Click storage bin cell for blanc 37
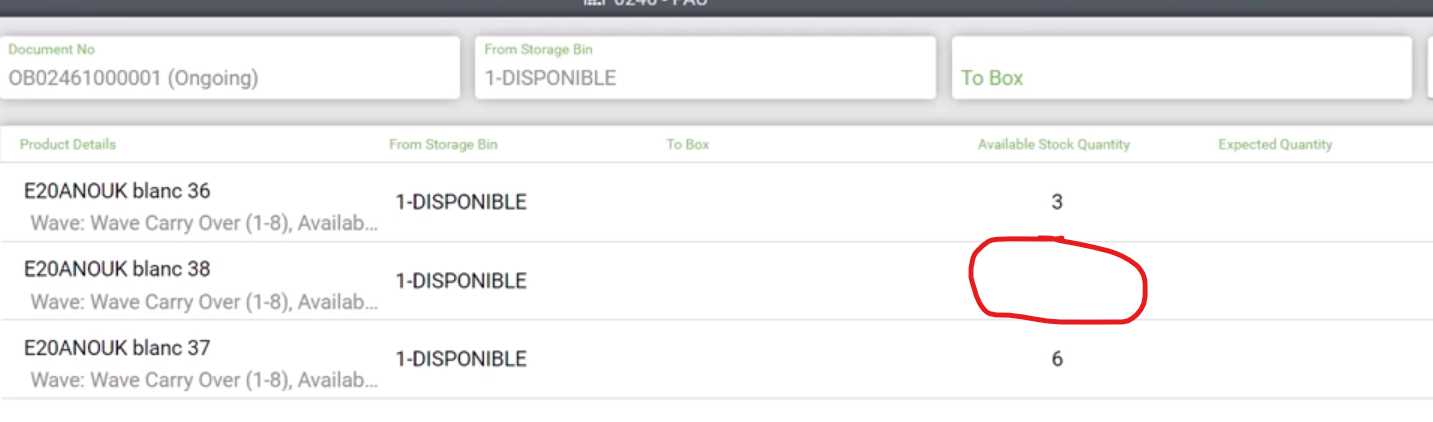Image resolution: width=1433 pixels, height=422 pixels. point(461,359)
